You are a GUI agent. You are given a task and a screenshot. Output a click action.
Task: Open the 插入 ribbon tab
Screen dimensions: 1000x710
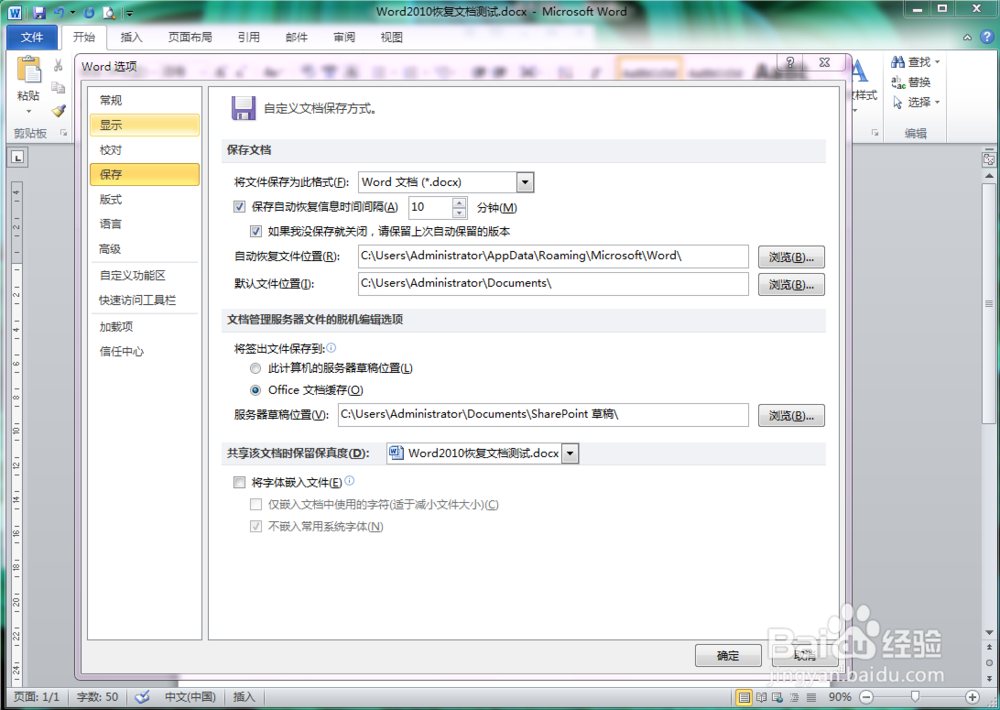[131, 37]
